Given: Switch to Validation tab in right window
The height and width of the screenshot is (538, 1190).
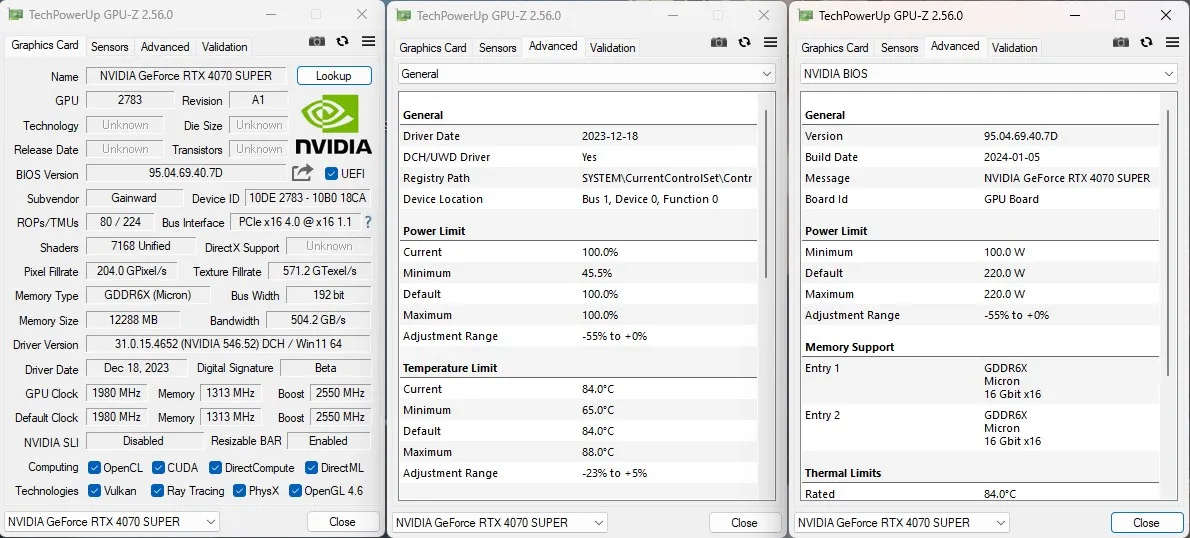Looking at the screenshot, I should (x=1014, y=47).
